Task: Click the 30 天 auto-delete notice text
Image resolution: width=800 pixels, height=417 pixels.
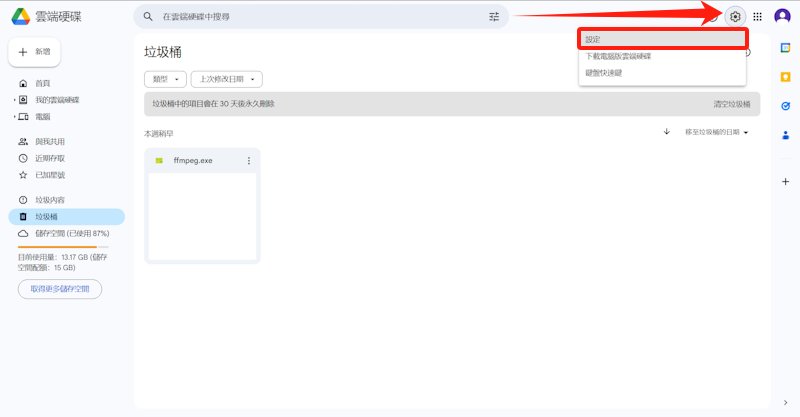Action: tap(213, 104)
